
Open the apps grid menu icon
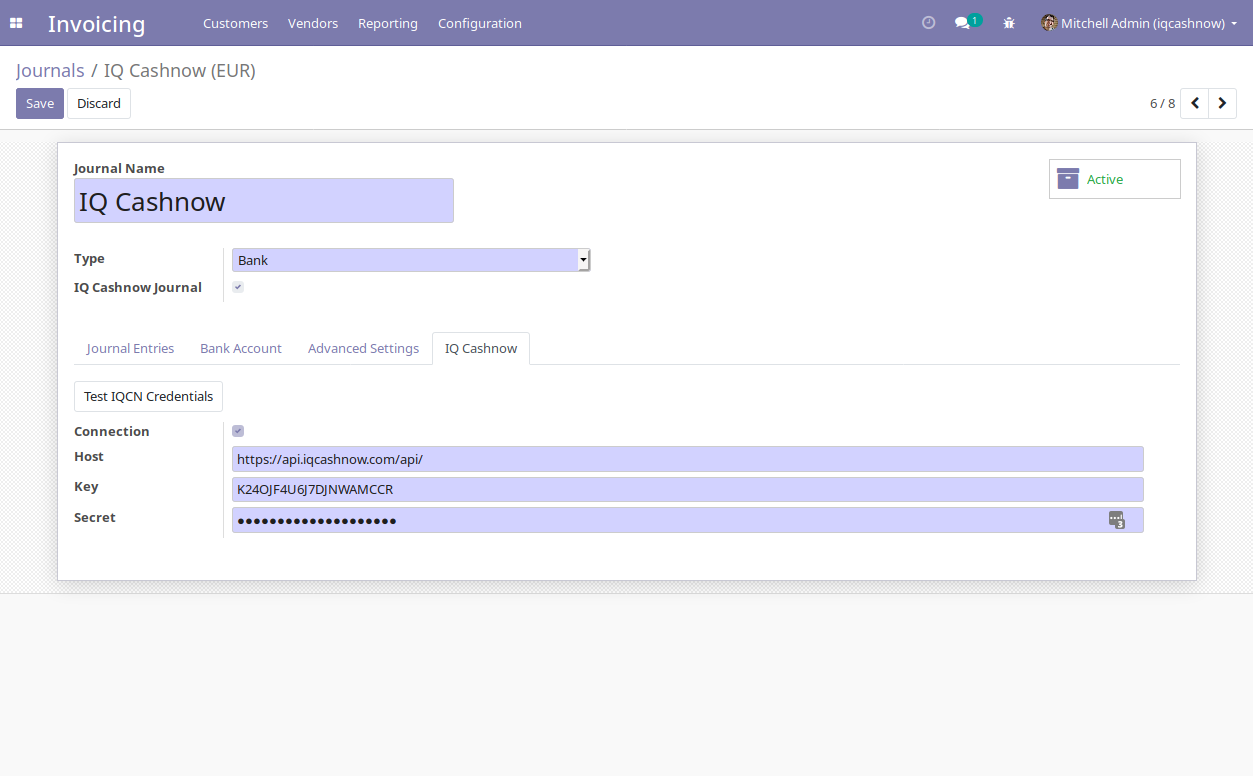coord(16,23)
